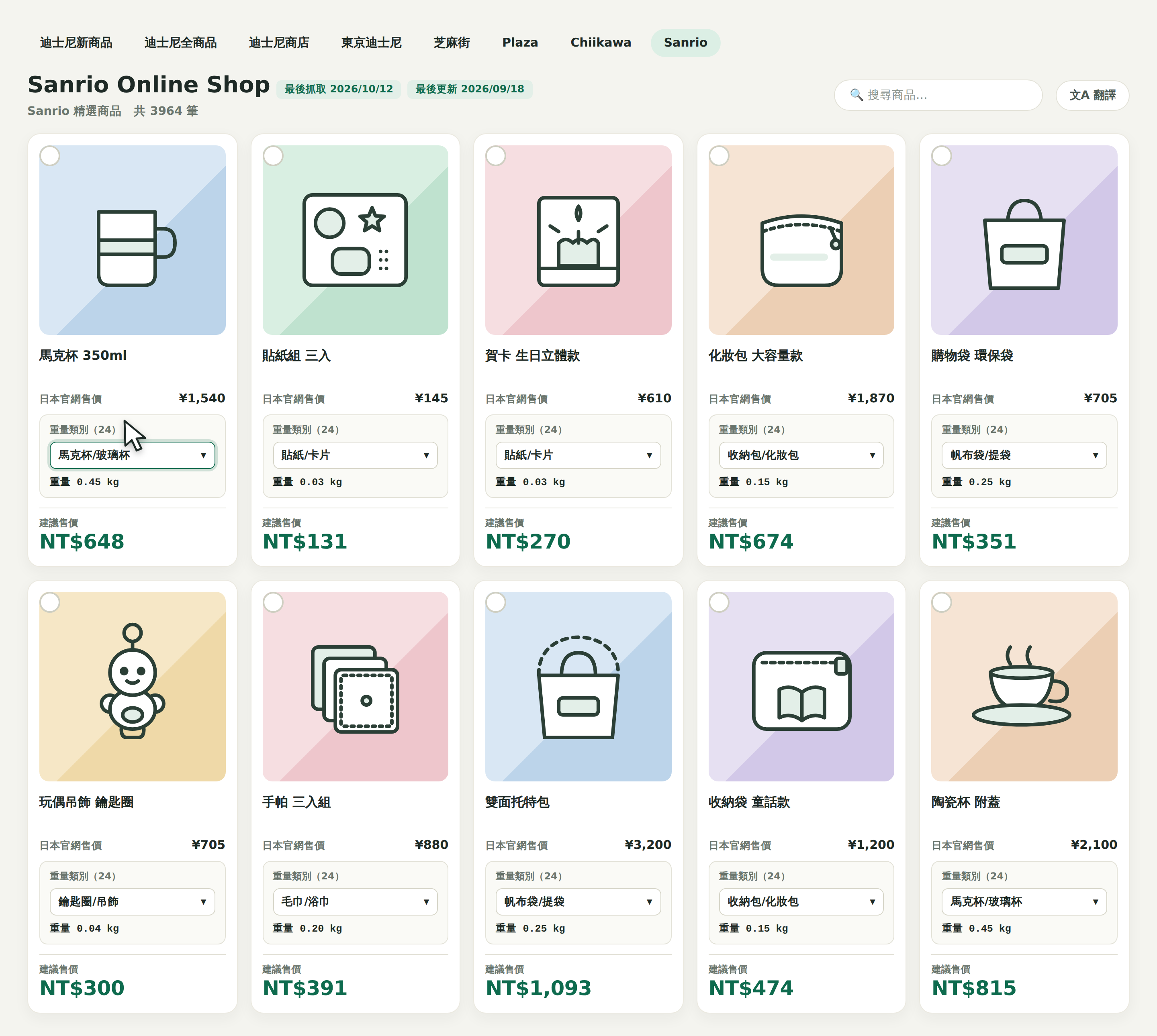This screenshot has width=1157, height=1036.
Task: Switch to the Chiikawa tab
Action: point(601,43)
